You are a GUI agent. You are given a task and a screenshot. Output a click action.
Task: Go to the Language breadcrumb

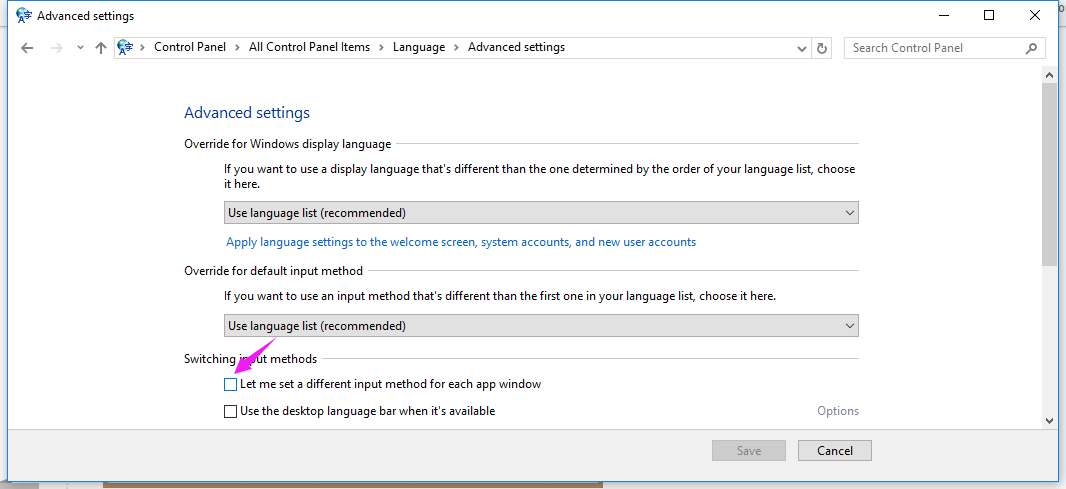click(419, 47)
